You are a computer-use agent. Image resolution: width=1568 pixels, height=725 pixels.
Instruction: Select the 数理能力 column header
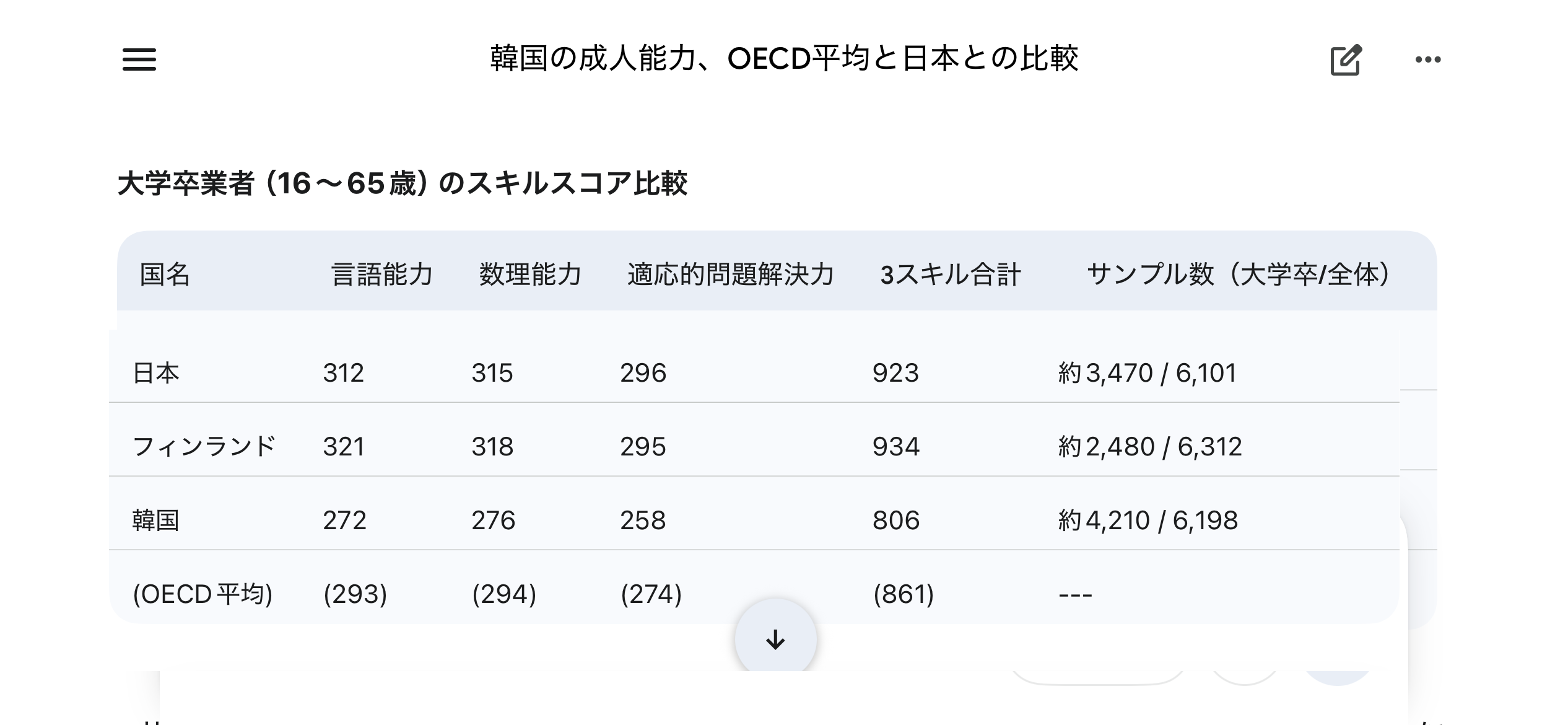pyautogui.click(x=530, y=275)
